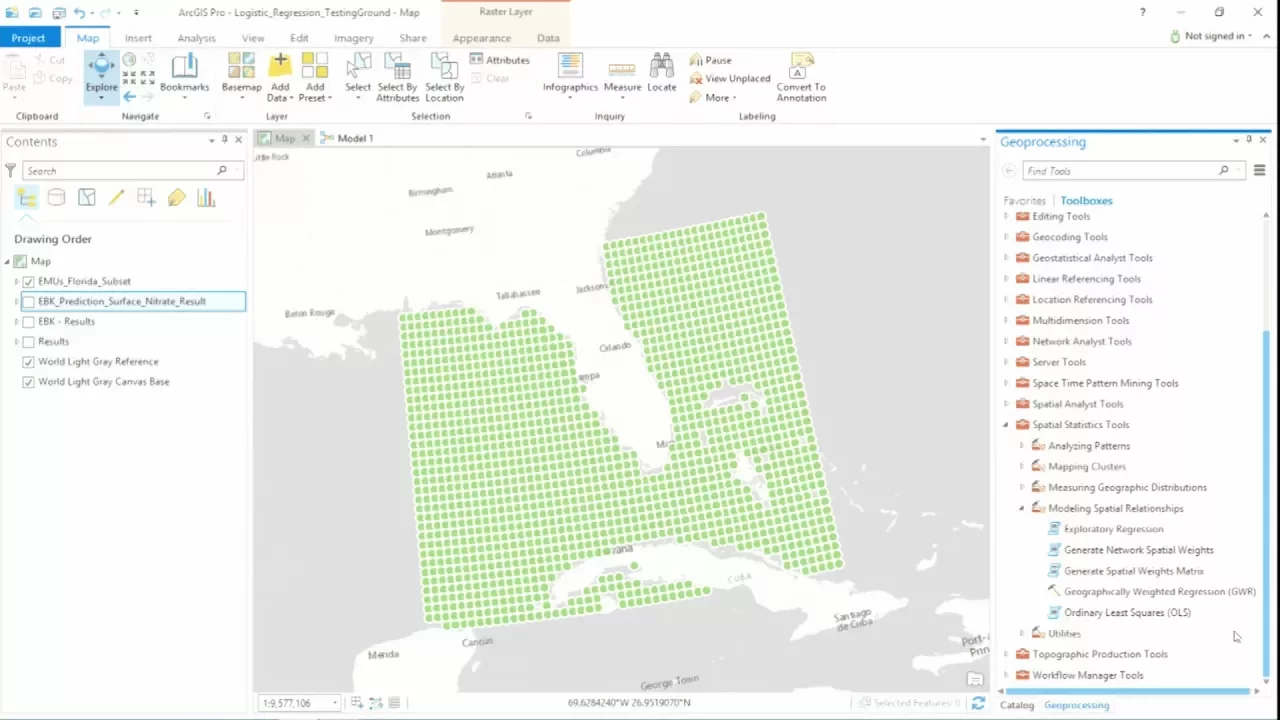Click the Add Data icon

coord(279,65)
